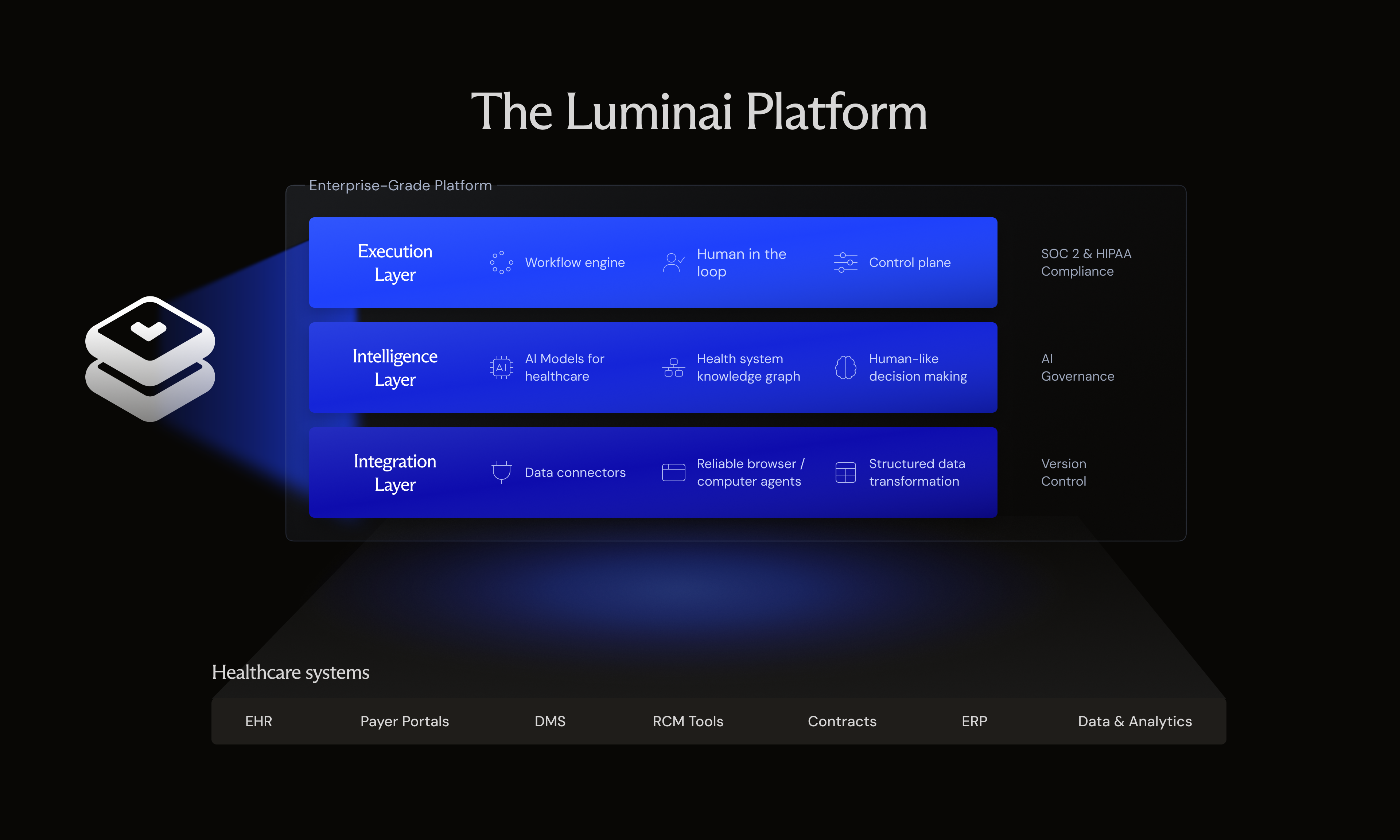The image size is (1400, 840).
Task: Click the "Reliable browser / computer agents" label
Action: [x=750, y=472]
